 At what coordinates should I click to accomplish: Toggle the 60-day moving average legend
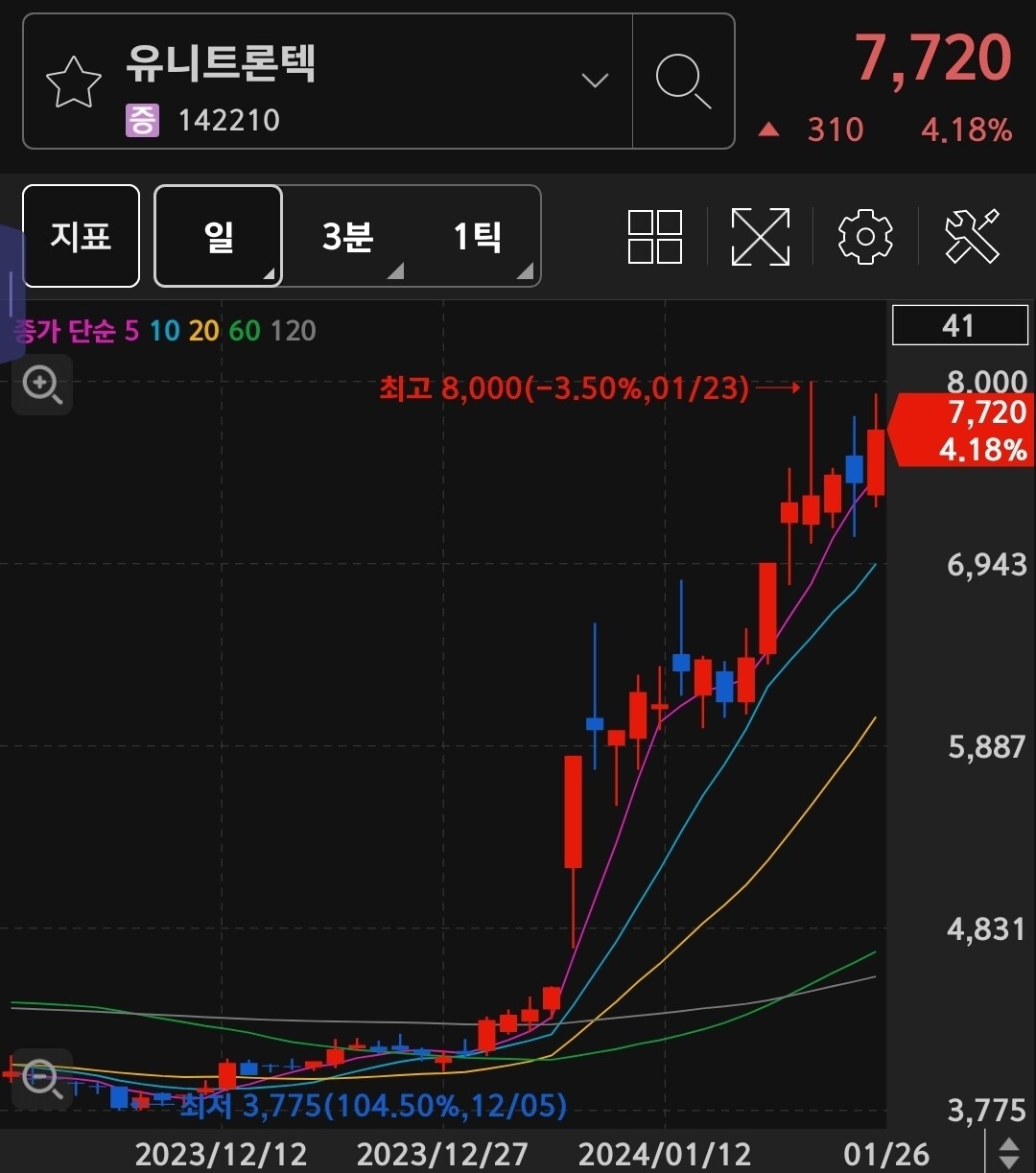(245, 331)
